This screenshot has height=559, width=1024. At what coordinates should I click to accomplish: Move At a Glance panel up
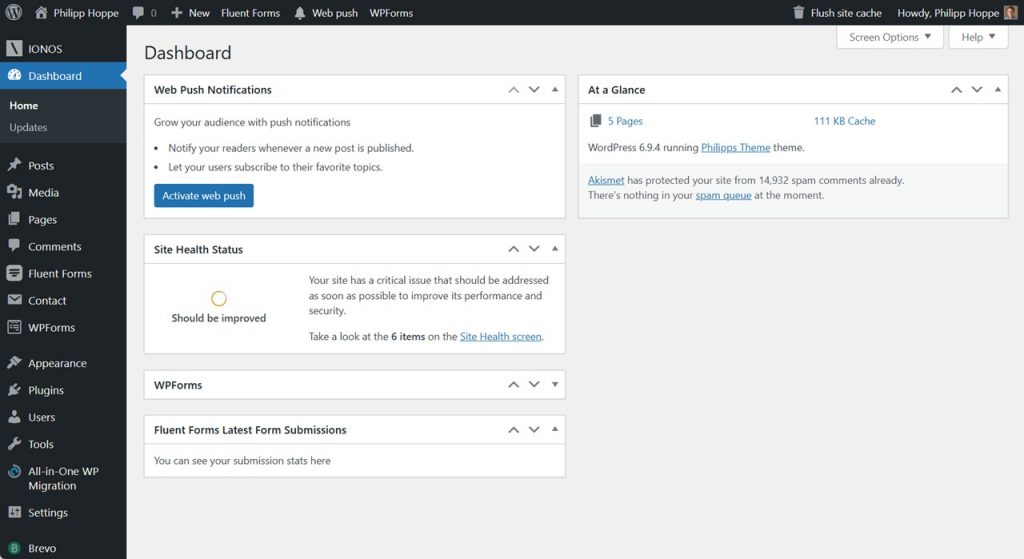click(956, 89)
